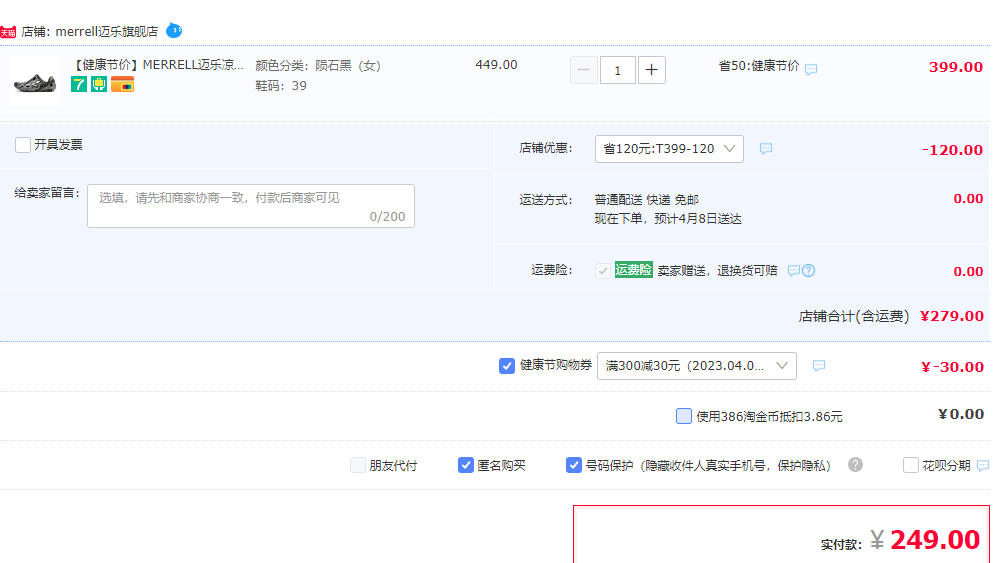Viewport: 1003px width, 563px height.
Task: Click the 399.00 item subtotal price
Action: click(x=956, y=67)
